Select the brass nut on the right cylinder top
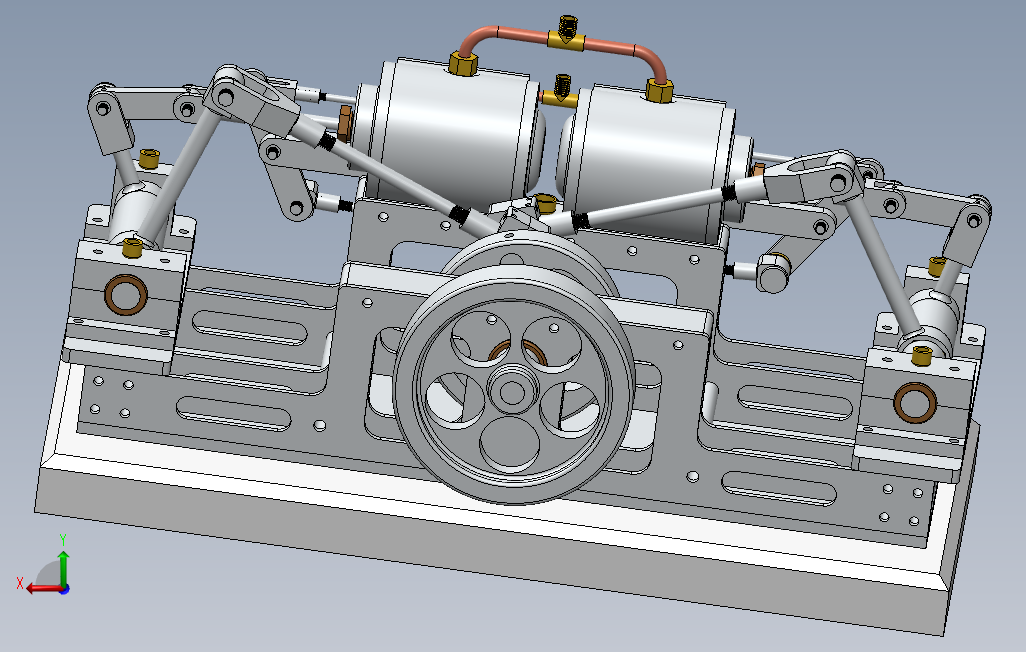Viewport: 1026px width, 652px height. click(x=660, y=90)
